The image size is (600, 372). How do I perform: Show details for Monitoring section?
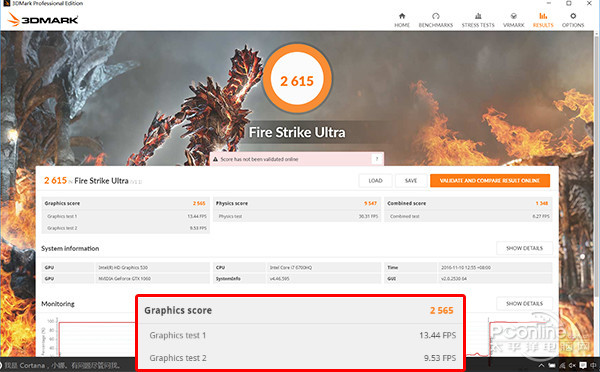click(x=524, y=303)
